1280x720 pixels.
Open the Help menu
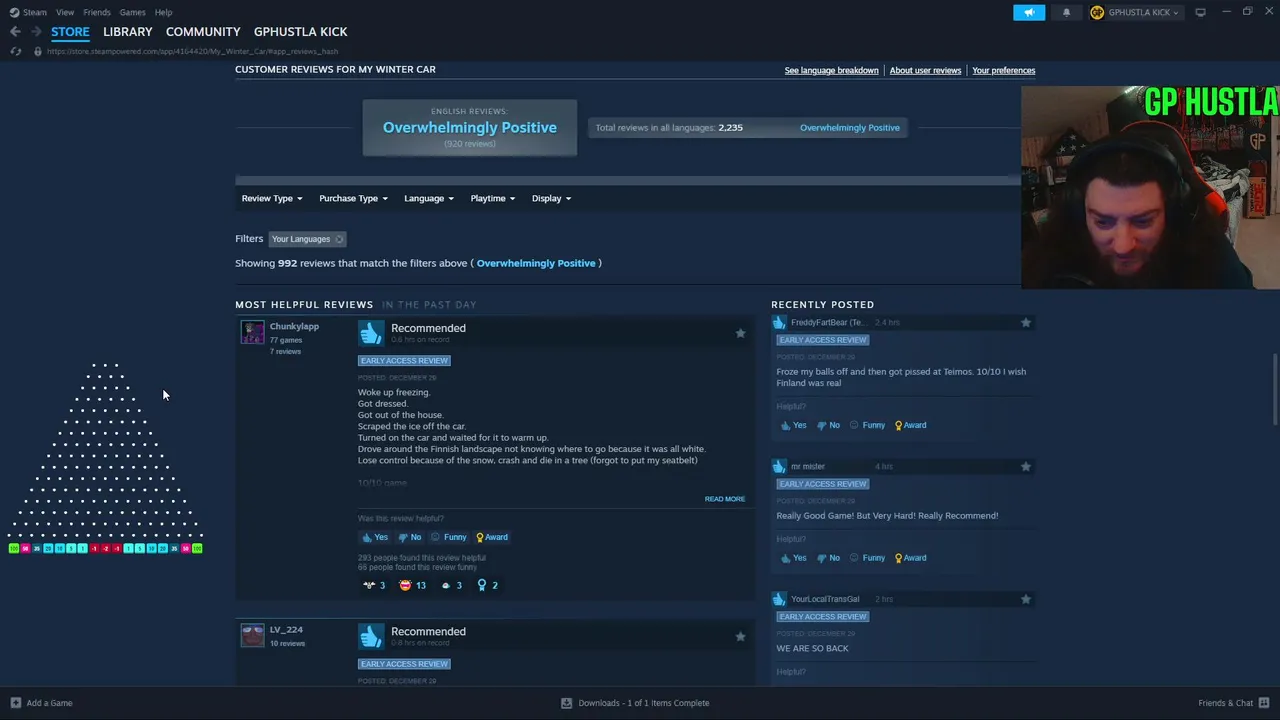tap(164, 12)
